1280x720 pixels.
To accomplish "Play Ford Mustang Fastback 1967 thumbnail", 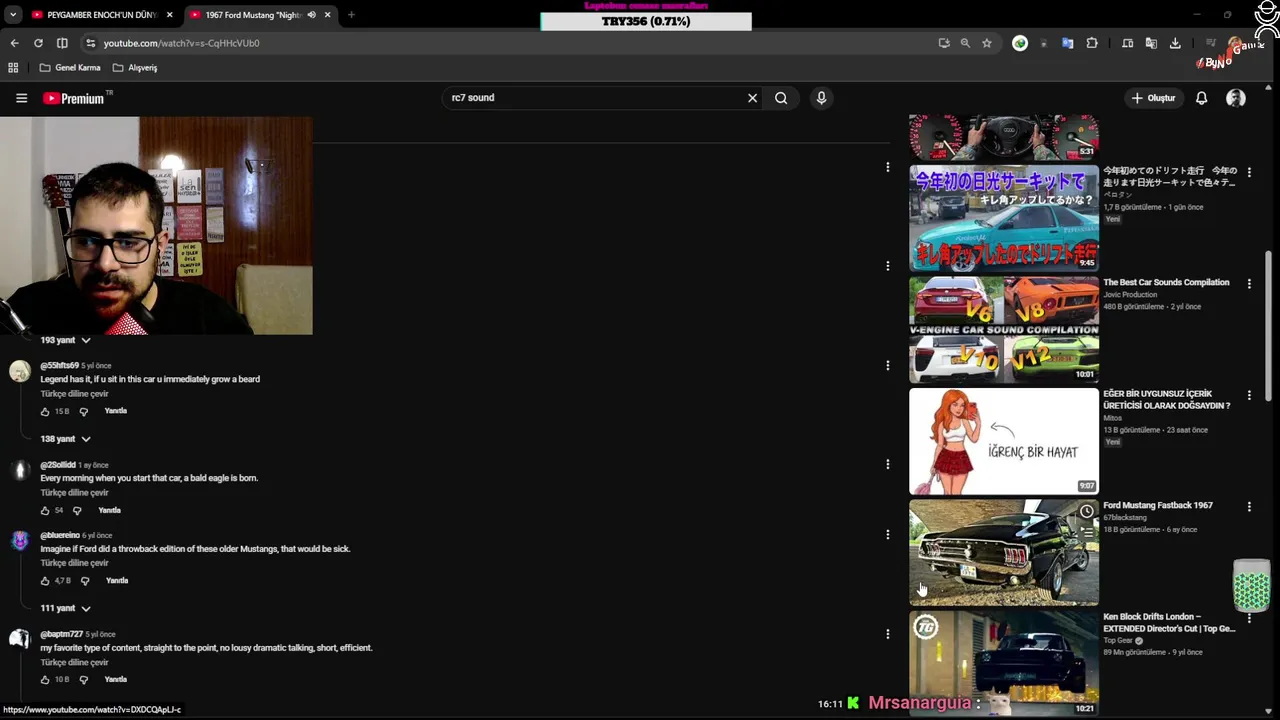I will tap(1004, 553).
